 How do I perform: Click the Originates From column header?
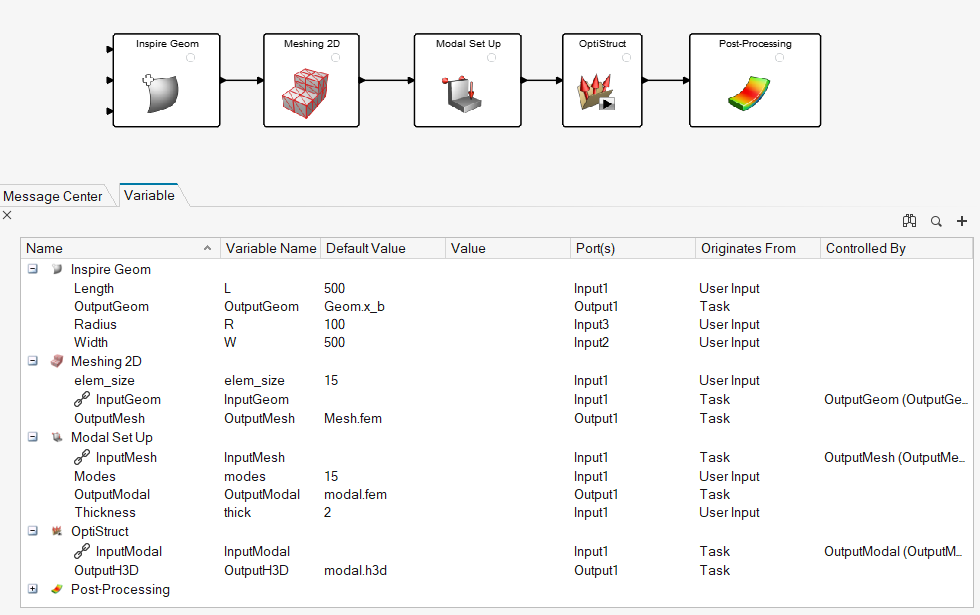click(x=748, y=248)
